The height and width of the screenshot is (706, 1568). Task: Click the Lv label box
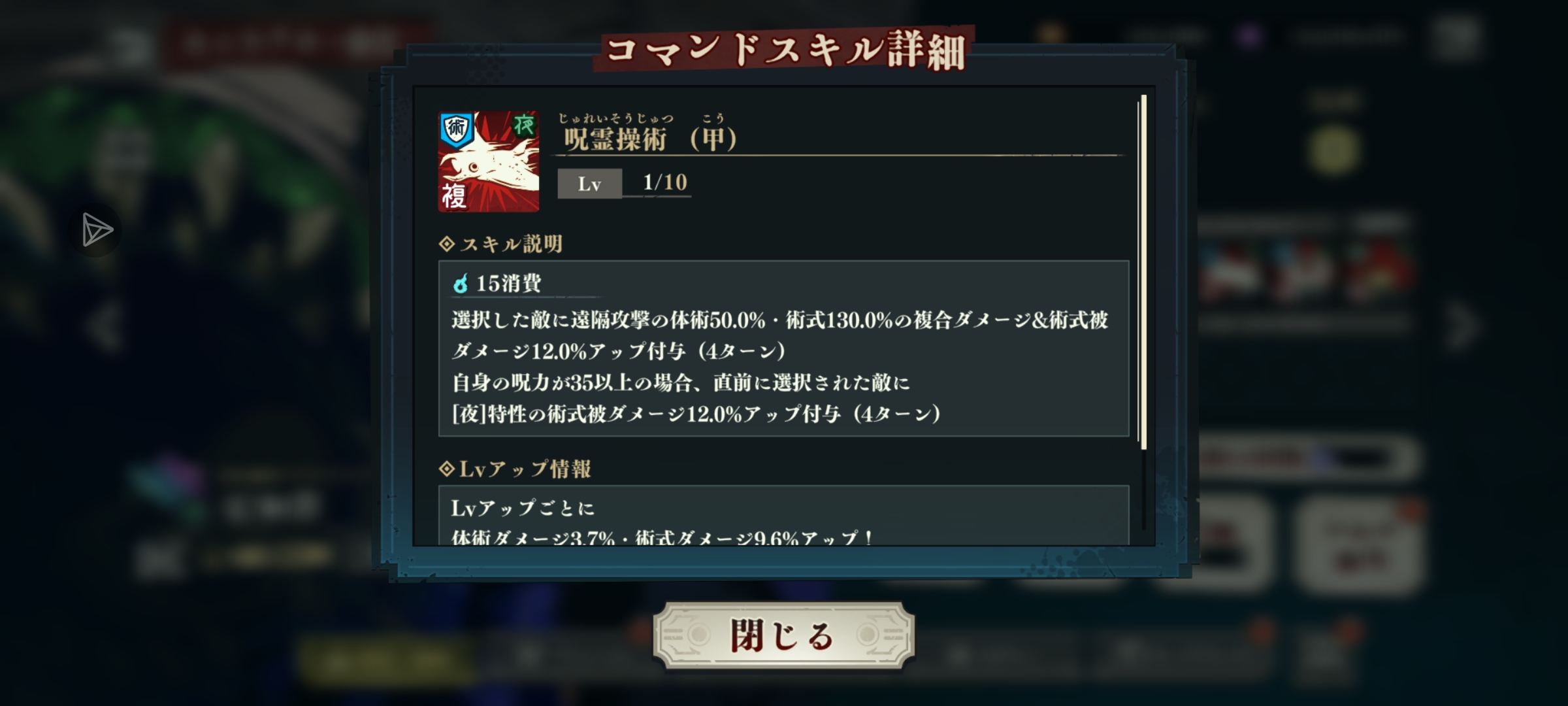[x=589, y=184]
